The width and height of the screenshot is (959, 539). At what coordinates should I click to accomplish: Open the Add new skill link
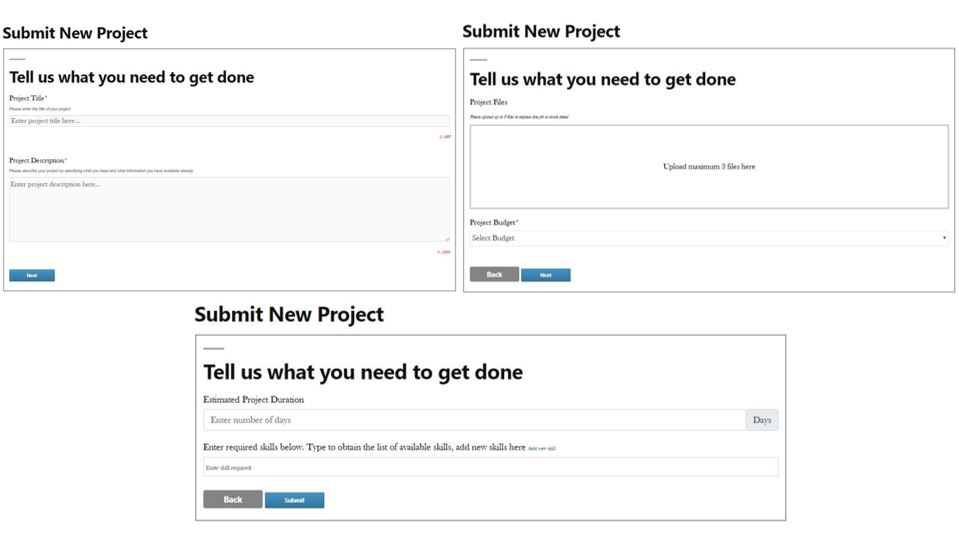[542, 449]
